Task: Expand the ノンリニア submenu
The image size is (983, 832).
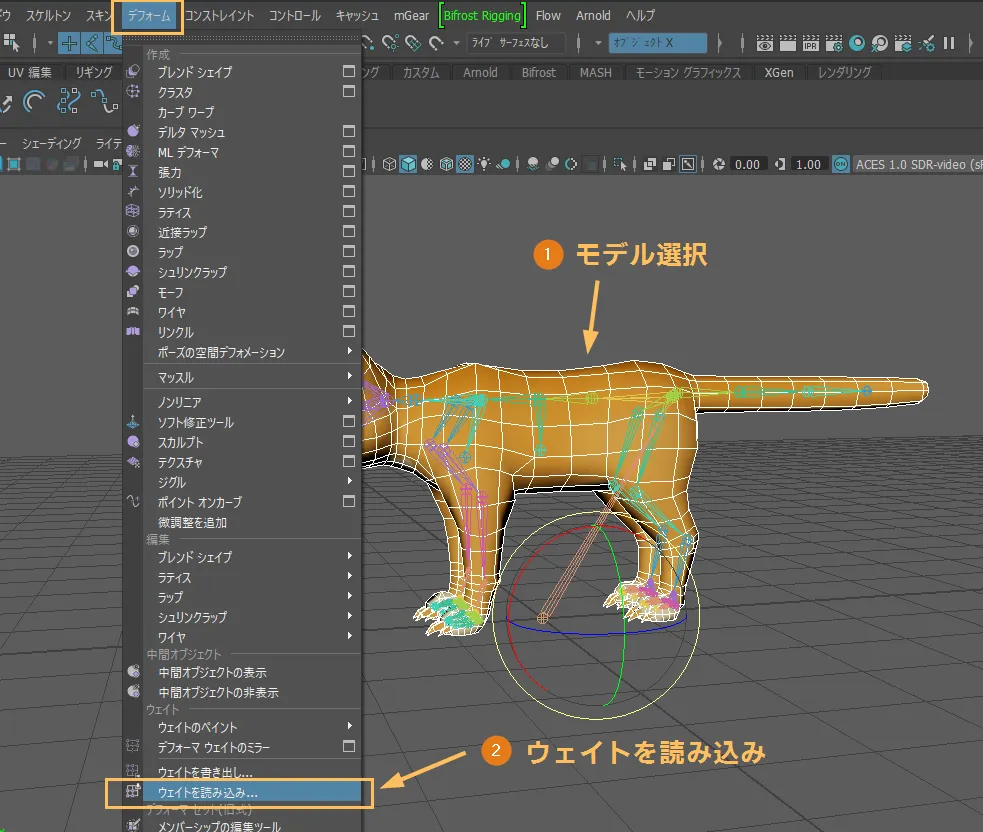Action: pyautogui.click(x=350, y=401)
